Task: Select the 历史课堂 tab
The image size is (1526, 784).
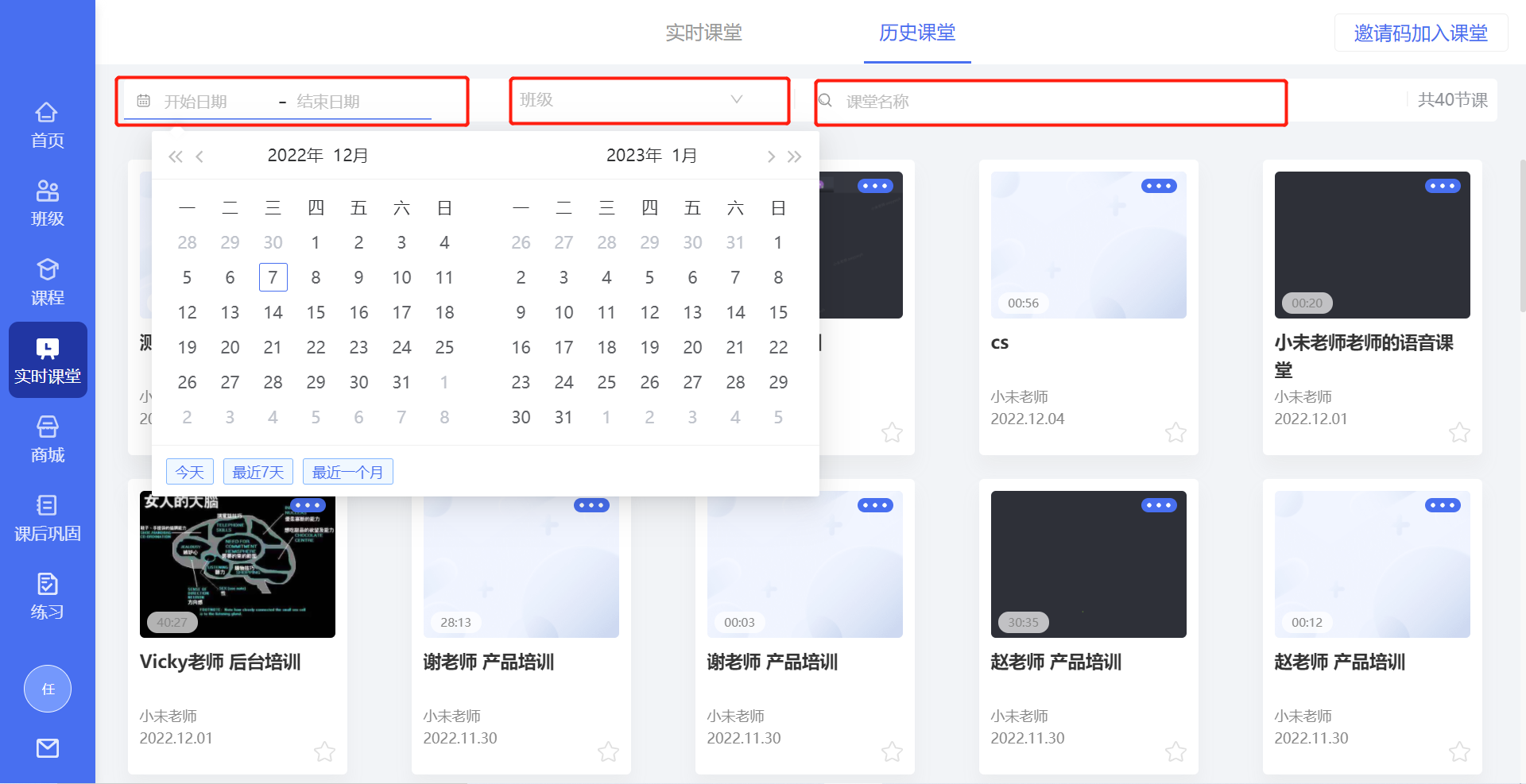Action: click(916, 33)
